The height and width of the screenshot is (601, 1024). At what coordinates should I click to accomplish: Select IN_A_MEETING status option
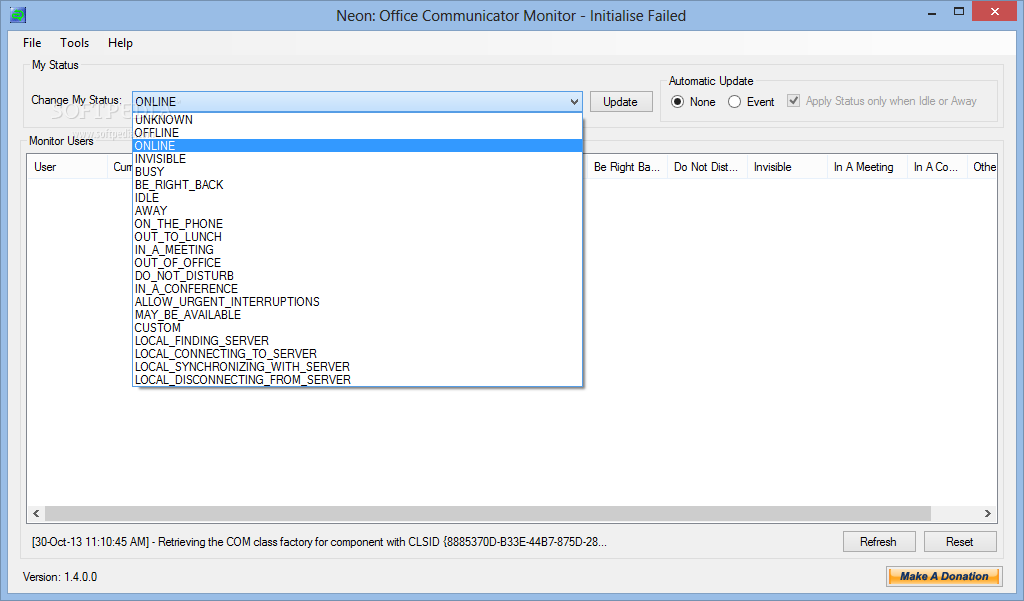(x=357, y=250)
